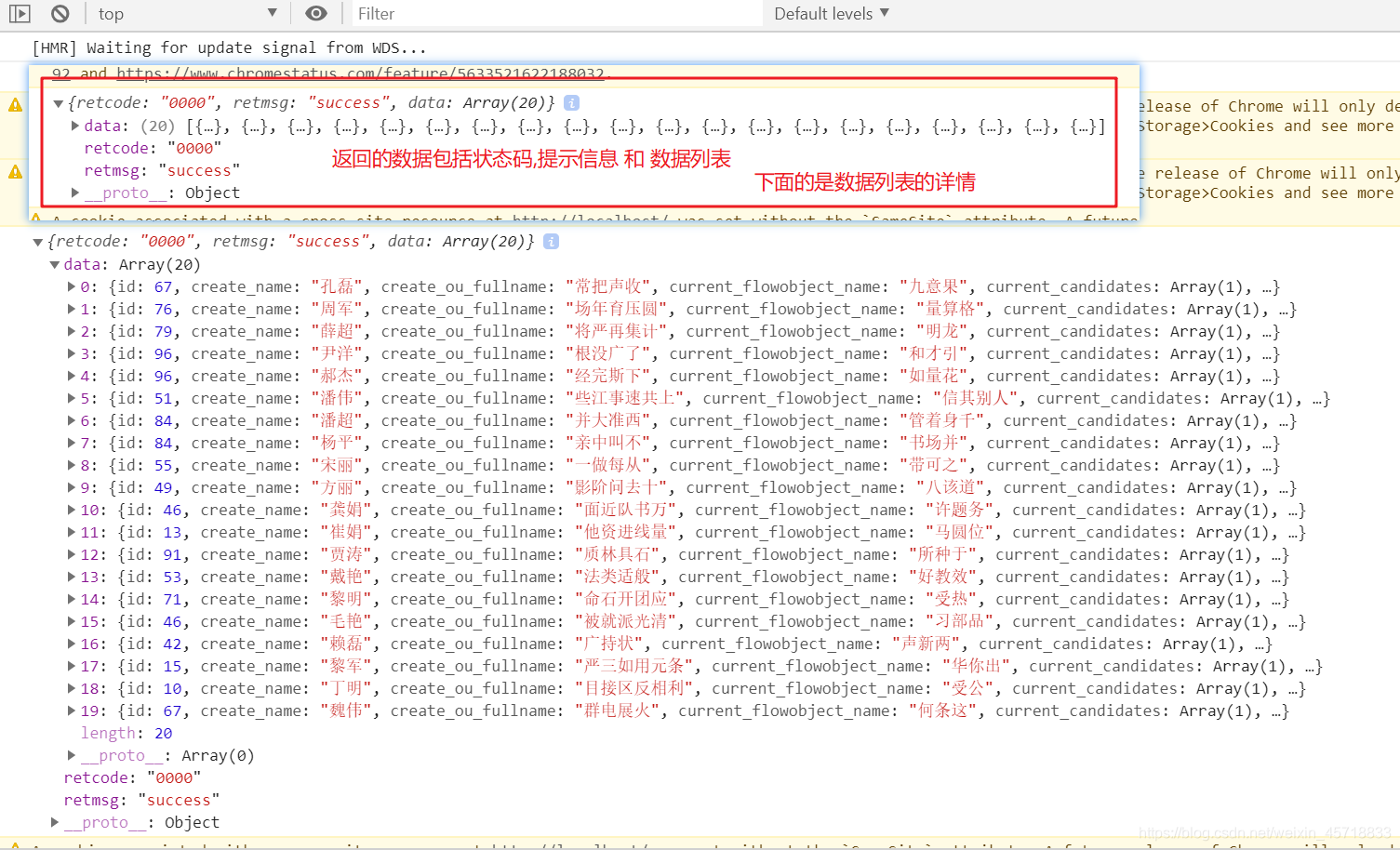Viewport: 1400px width, 850px height.
Task: Expand array item 8 with id 55
Action: pyautogui.click(x=72, y=465)
